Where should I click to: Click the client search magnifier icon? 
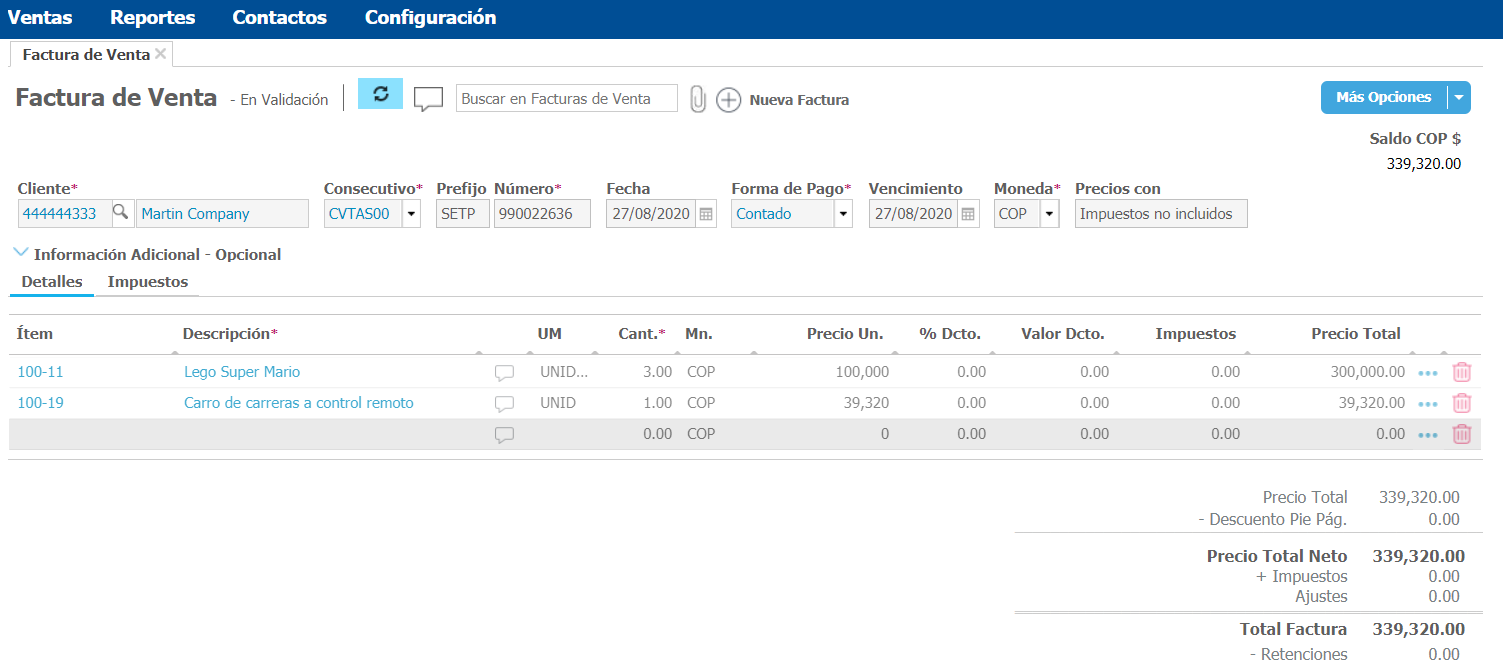pos(120,212)
